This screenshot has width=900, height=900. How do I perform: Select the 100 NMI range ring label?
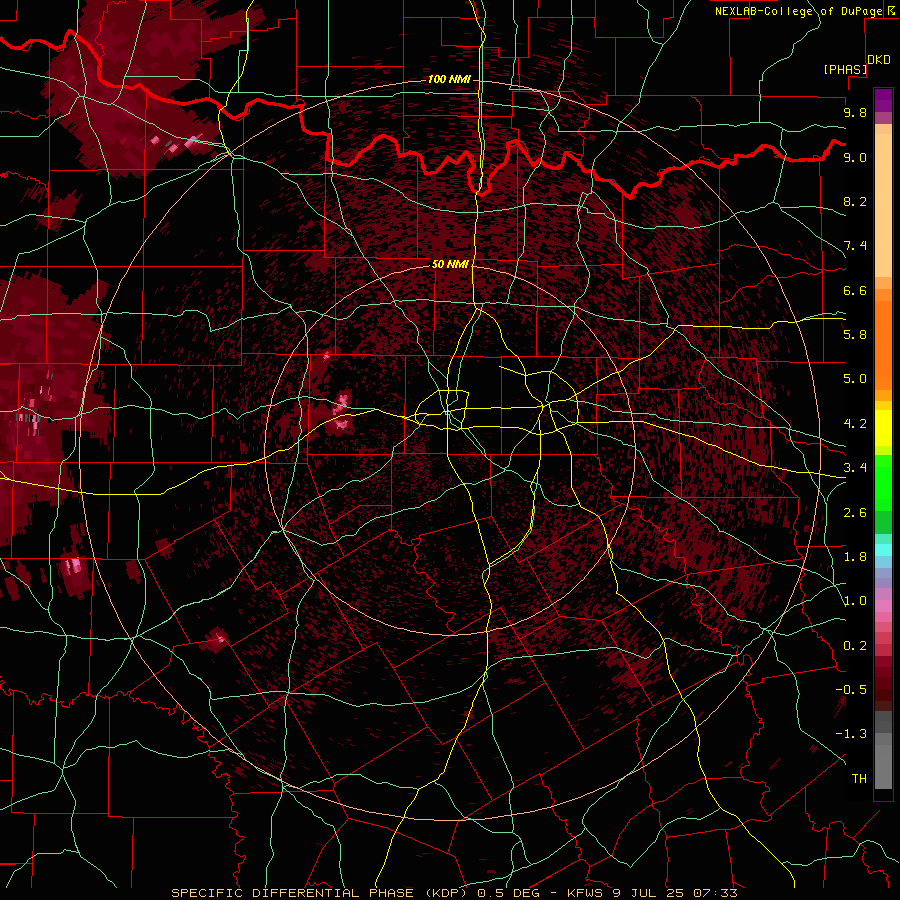pyautogui.click(x=449, y=79)
